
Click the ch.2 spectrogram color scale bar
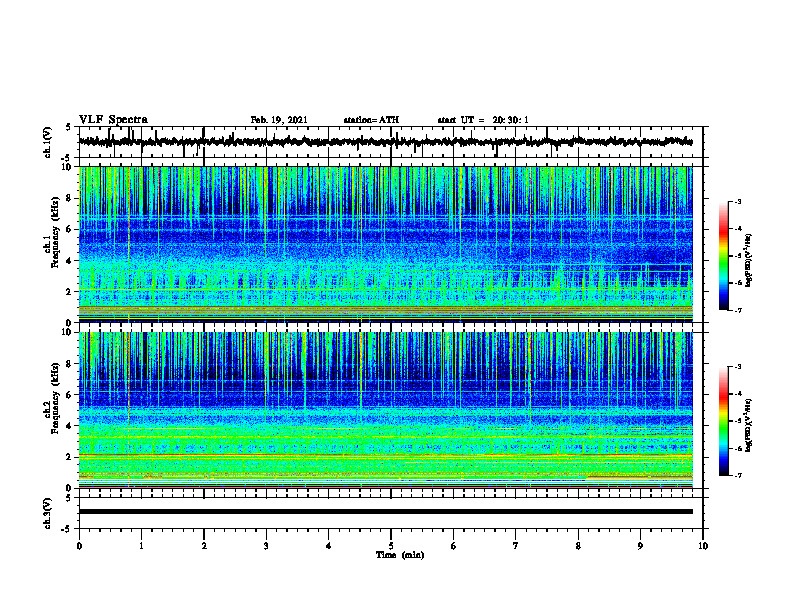(724, 421)
